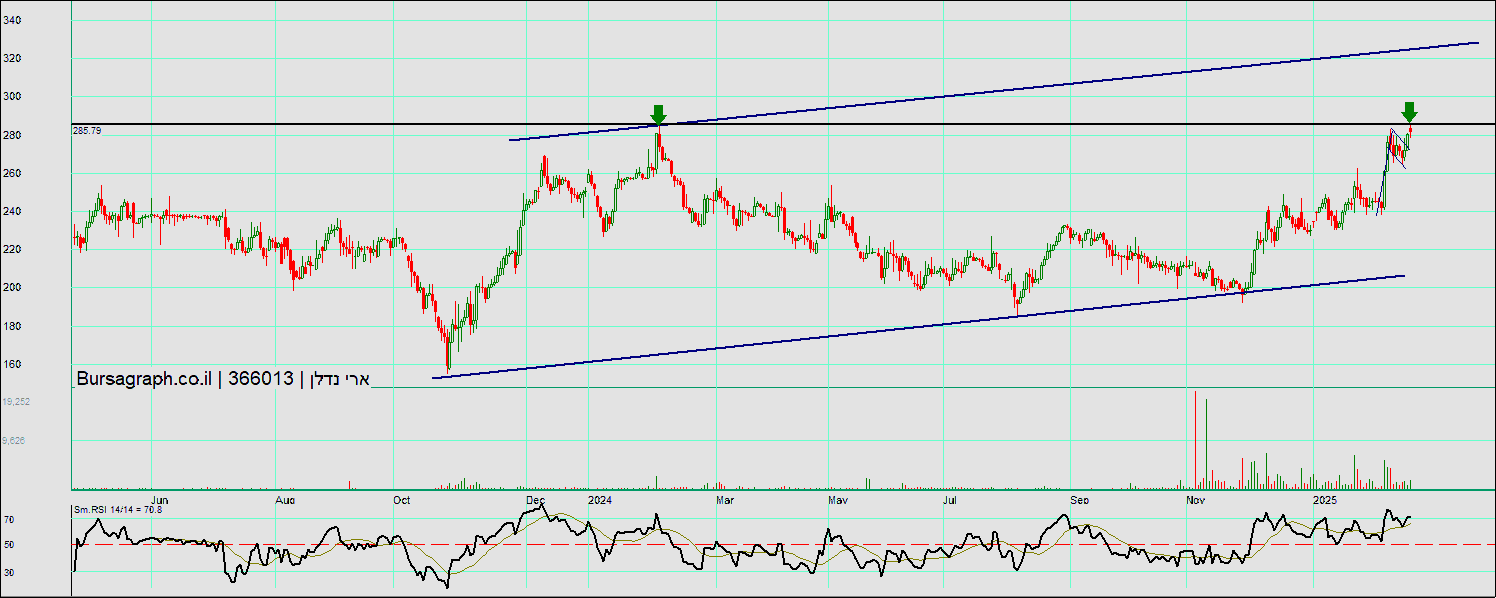Click the tallest volume bar in November

pyautogui.click(x=1195, y=440)
